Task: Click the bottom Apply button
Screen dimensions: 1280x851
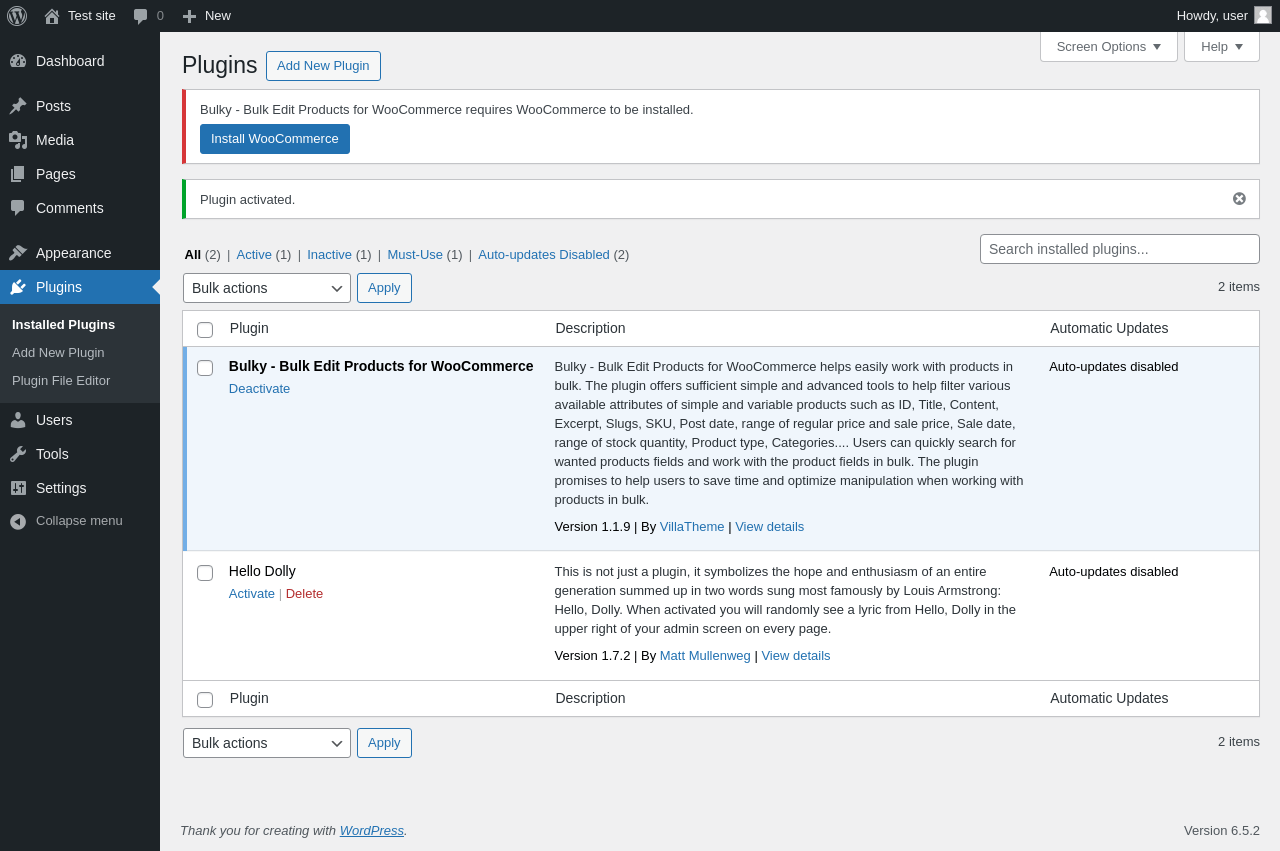Action: pos(384,743)
